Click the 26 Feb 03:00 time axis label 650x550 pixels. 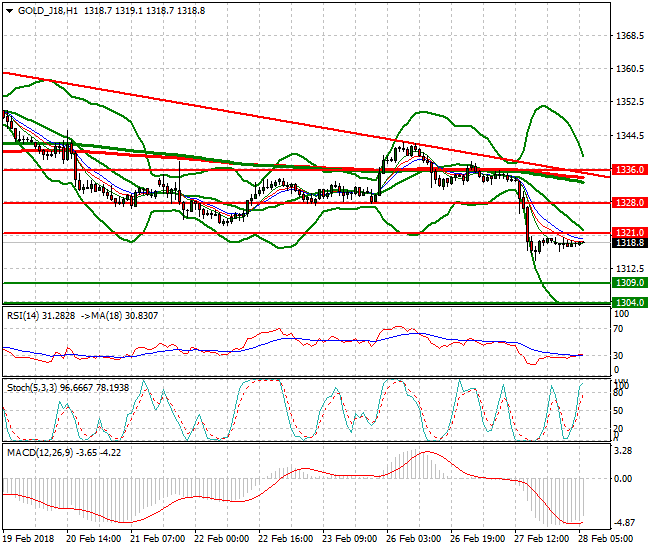point(411,537)
